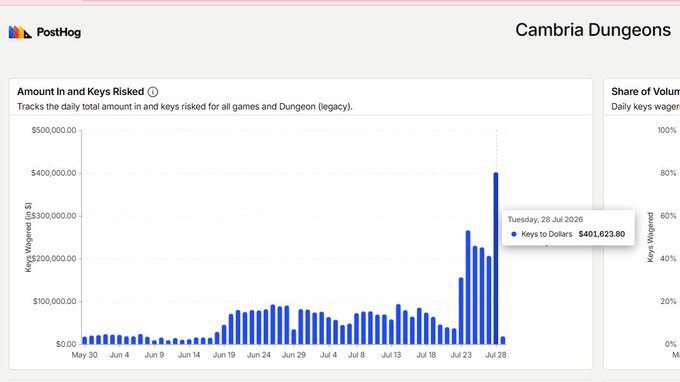Click the $0.00 y-axis label
Image resolution: width=680 pixels, height=382 pixels.
click(66, 344)
